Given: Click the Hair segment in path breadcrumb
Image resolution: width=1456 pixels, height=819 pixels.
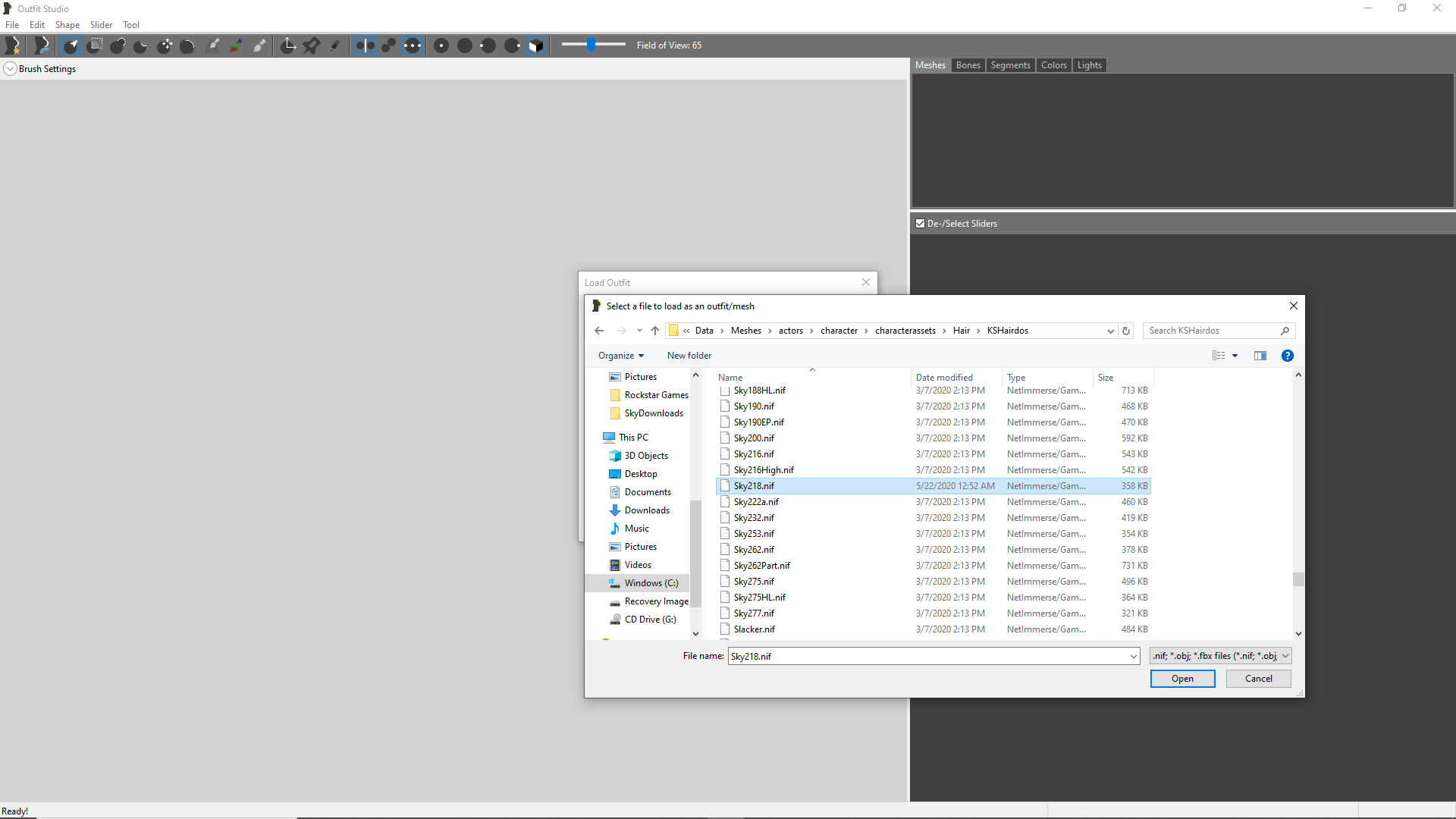Looking at the screenshot, I should coord(962,331).
